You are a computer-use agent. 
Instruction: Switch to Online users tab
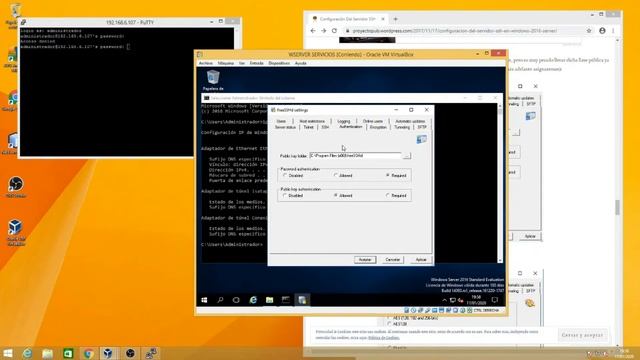[373, 121]
